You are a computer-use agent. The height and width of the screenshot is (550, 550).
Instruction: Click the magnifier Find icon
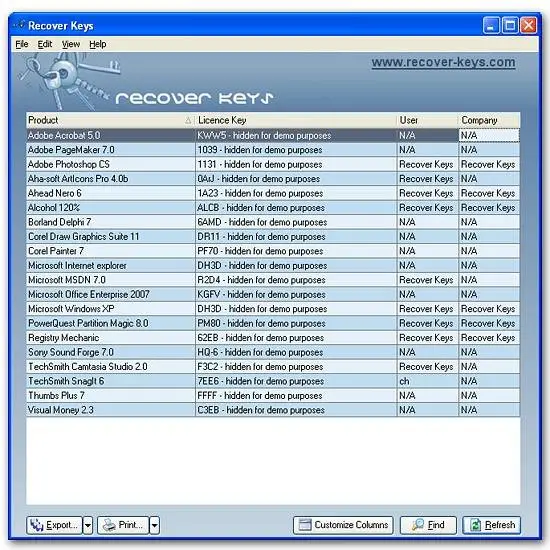click(417, 525)
